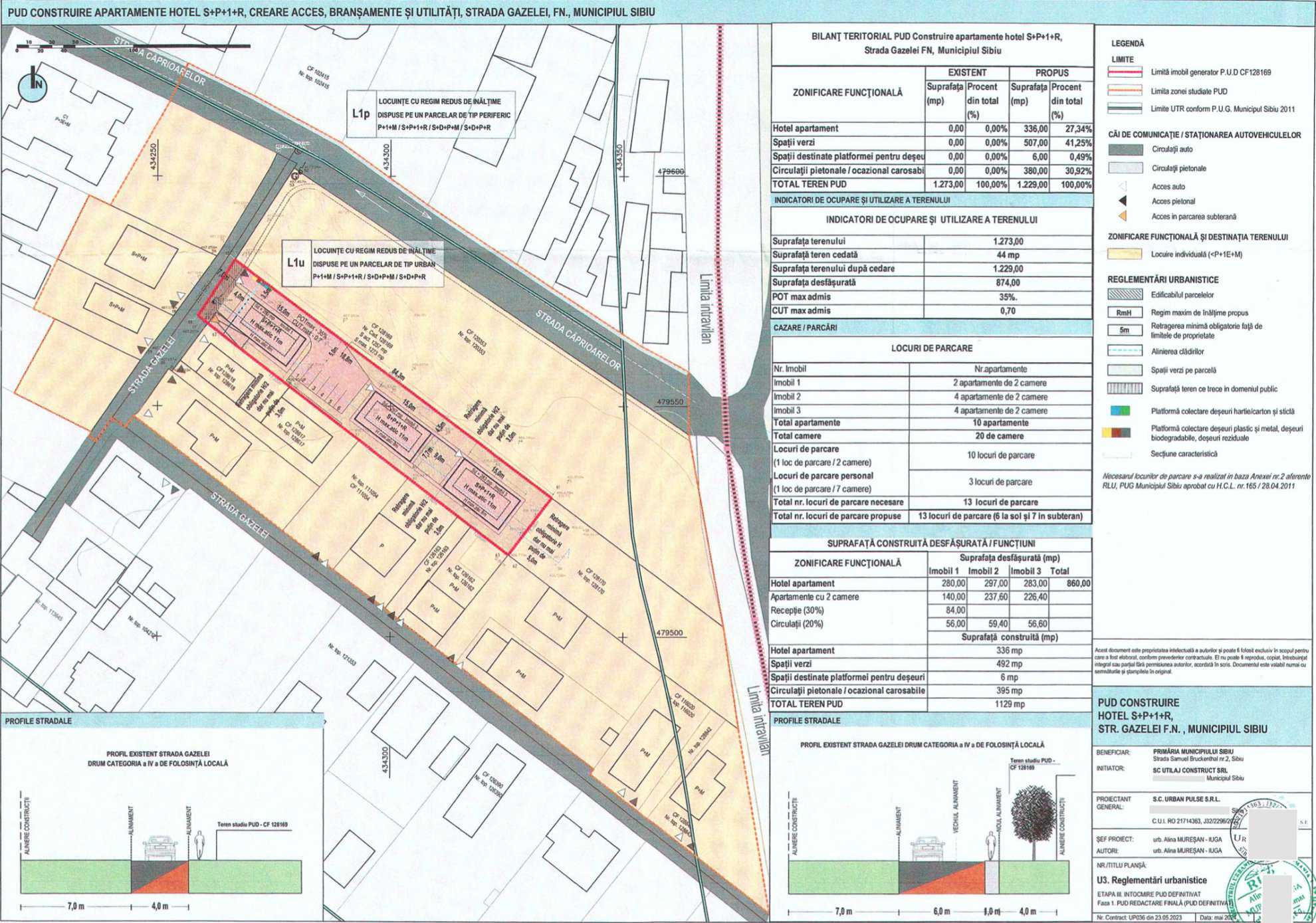
Task: Click the map scale bar at top left
Action: tap(133, 47)
